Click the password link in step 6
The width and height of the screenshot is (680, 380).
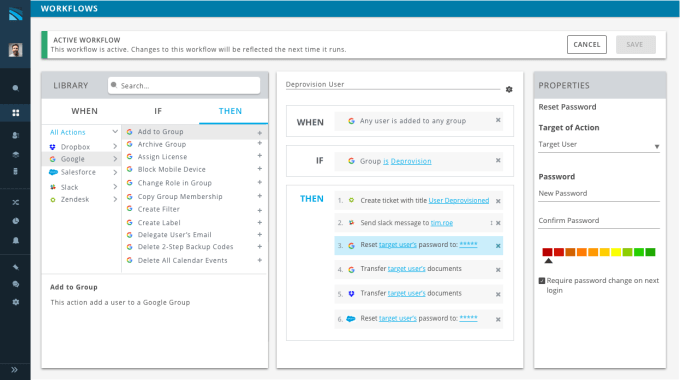(468, 318)
